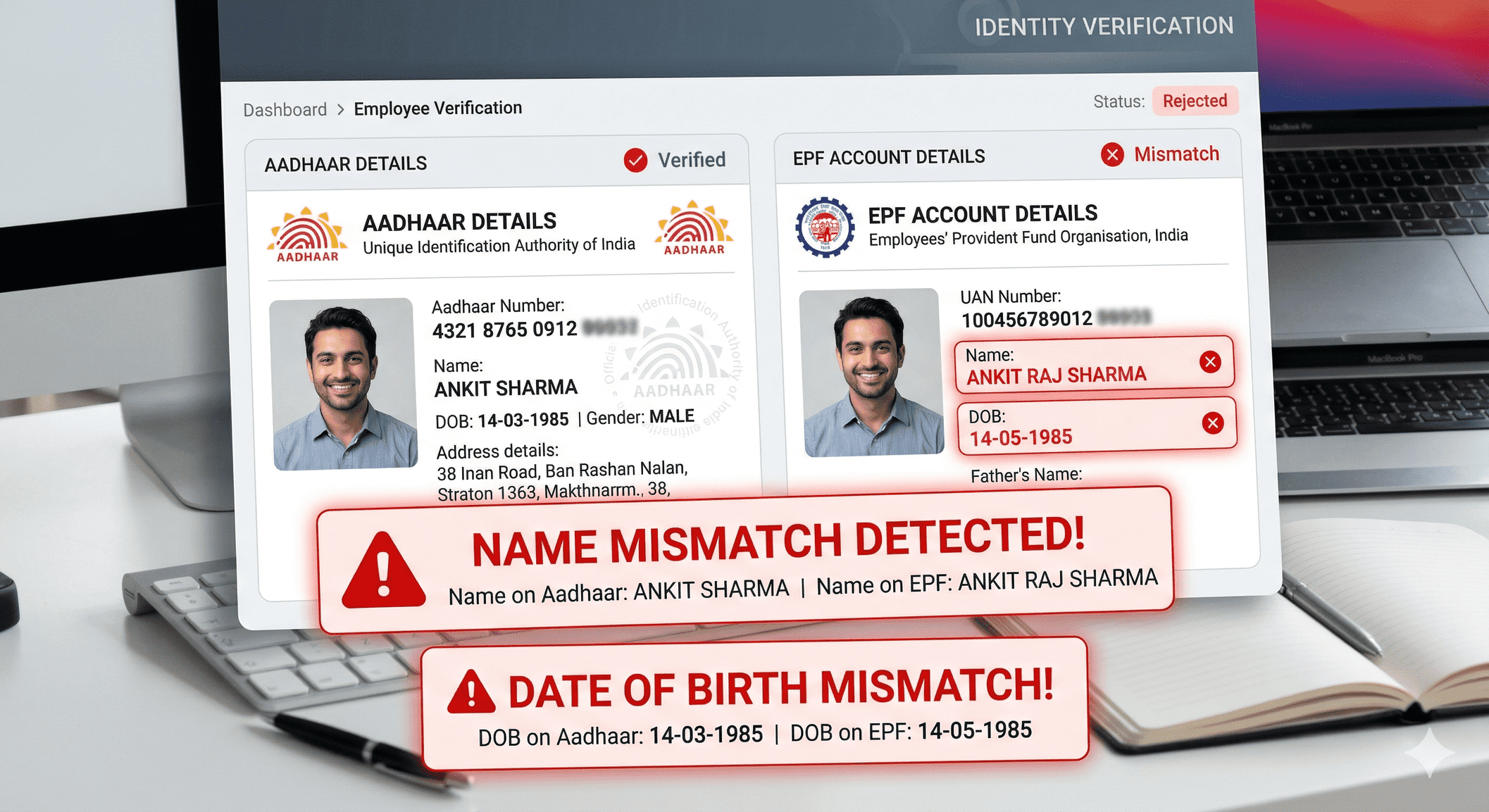Click the error cross in the EPF DOB field
The width and height of the screenshot is (1489, 812).
[1212, 423]
